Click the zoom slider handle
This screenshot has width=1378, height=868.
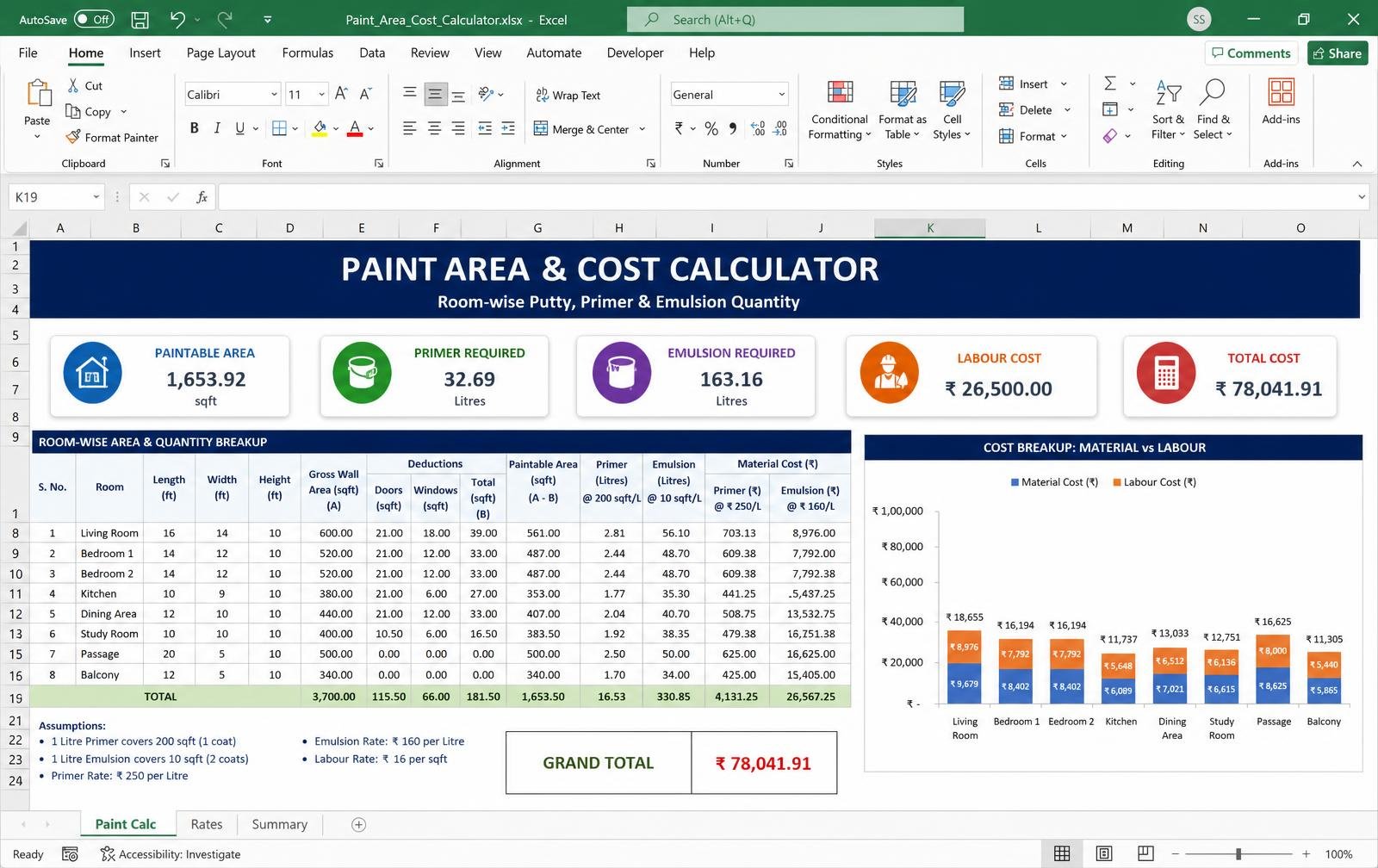coord(1238,853)
